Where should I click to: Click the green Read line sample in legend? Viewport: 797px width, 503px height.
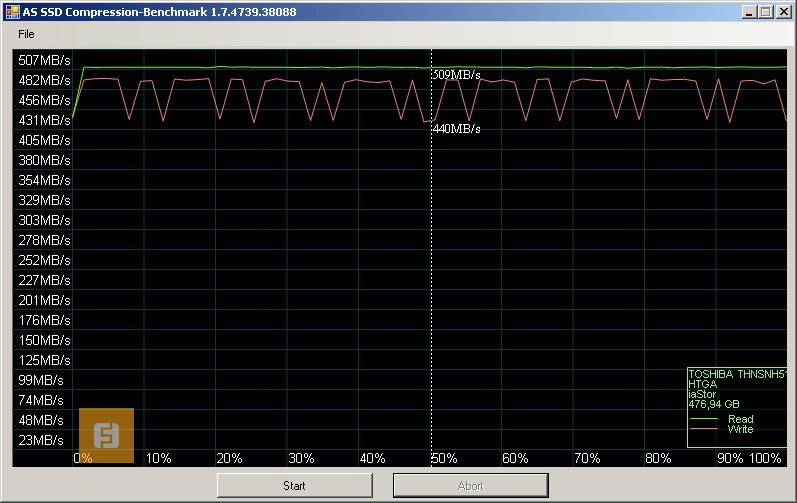click(704, 419)
